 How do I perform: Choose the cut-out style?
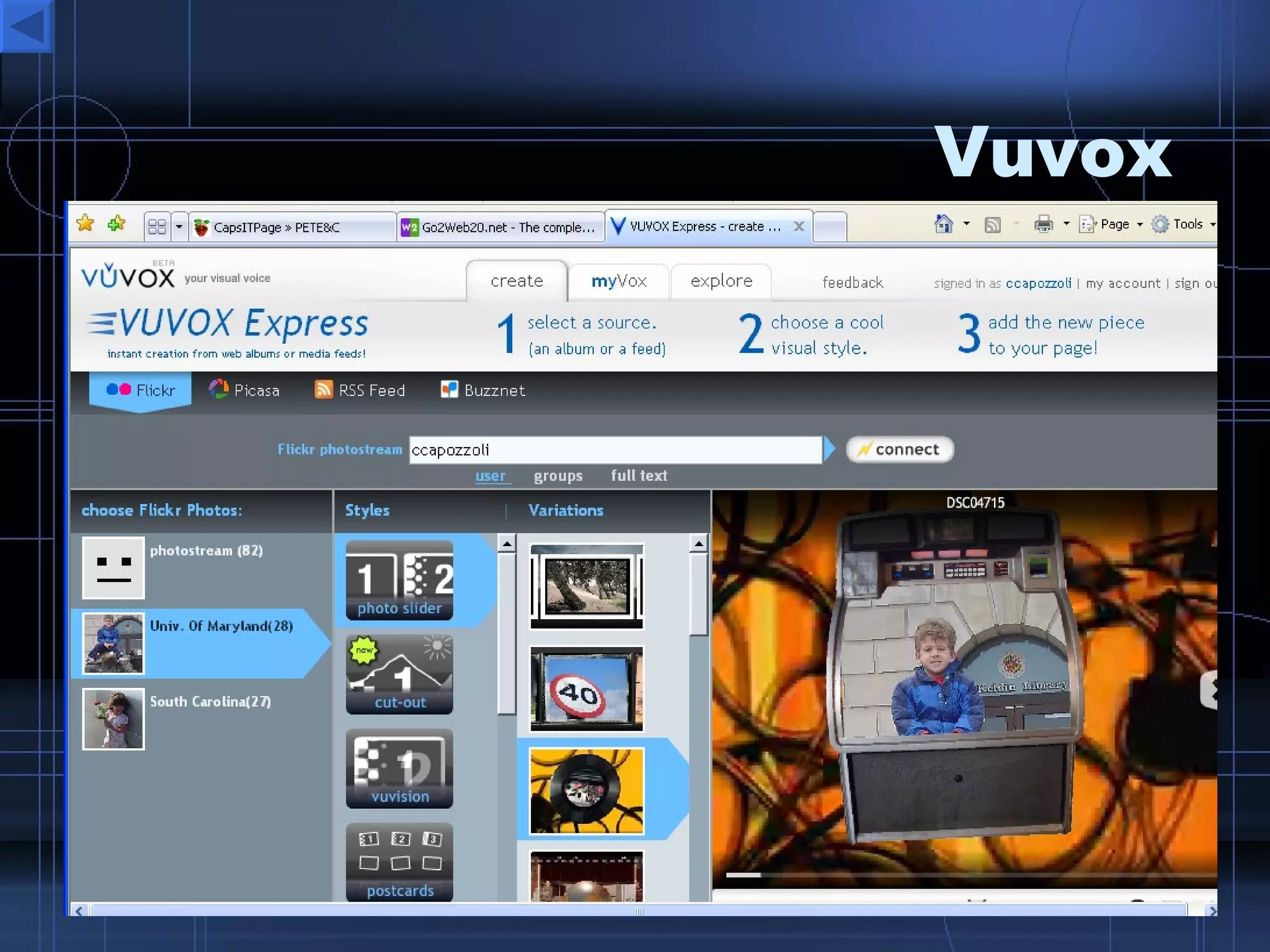point(399,674)
